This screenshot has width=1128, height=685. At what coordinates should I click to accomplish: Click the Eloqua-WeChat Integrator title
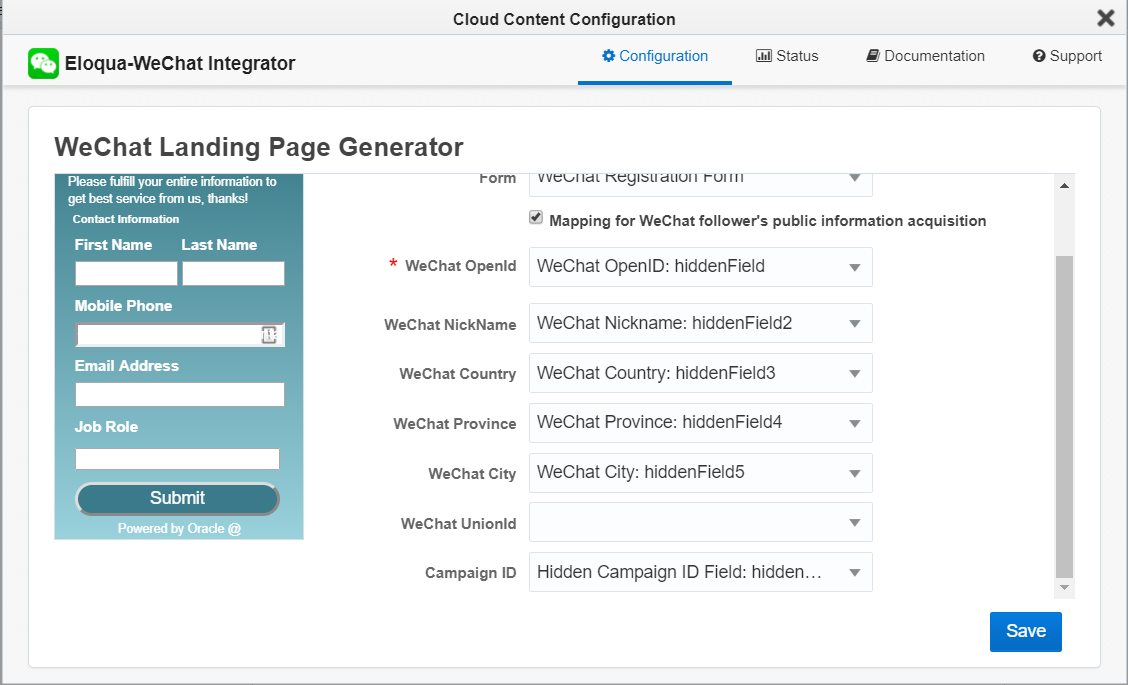point(180,63)
